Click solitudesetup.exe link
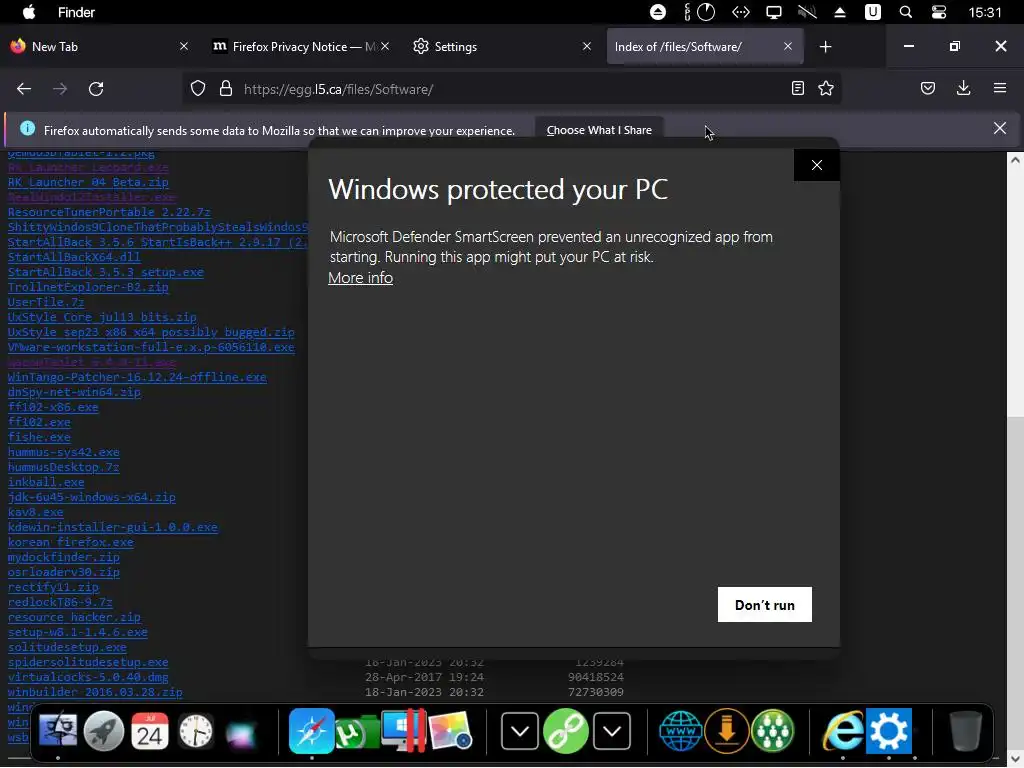Image resolution: width=1024 pixels, height=768 pixels. 67,648
